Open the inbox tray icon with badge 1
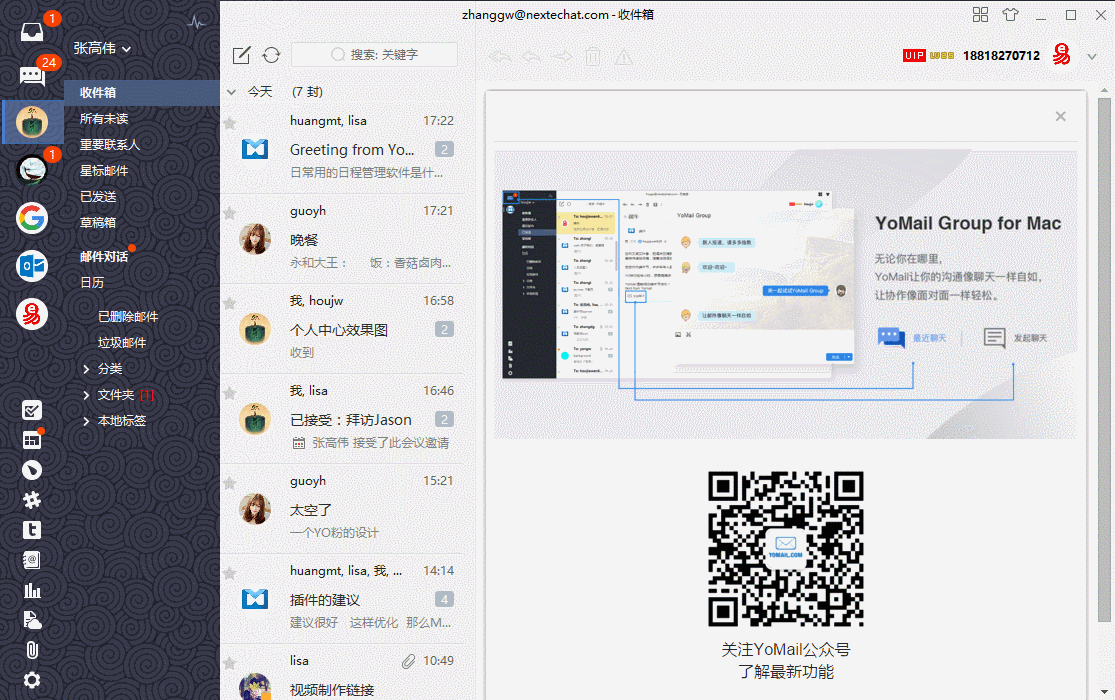Viewport: 1115px width, 700px height. [x=32, y=31]
